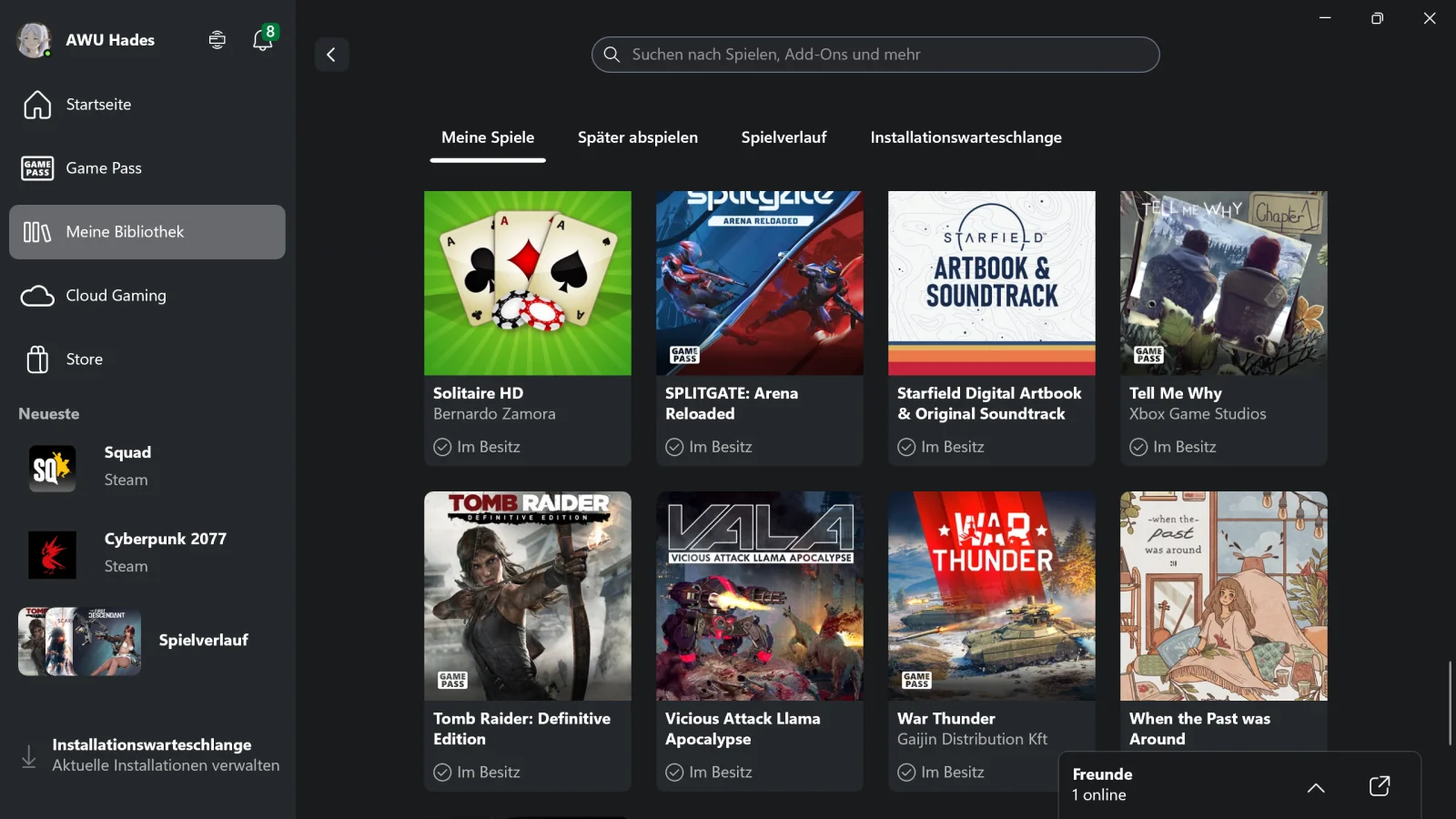Screen dimensions: 1456x819
Task: Click the Neueste section heading
Action: [49, 414]
